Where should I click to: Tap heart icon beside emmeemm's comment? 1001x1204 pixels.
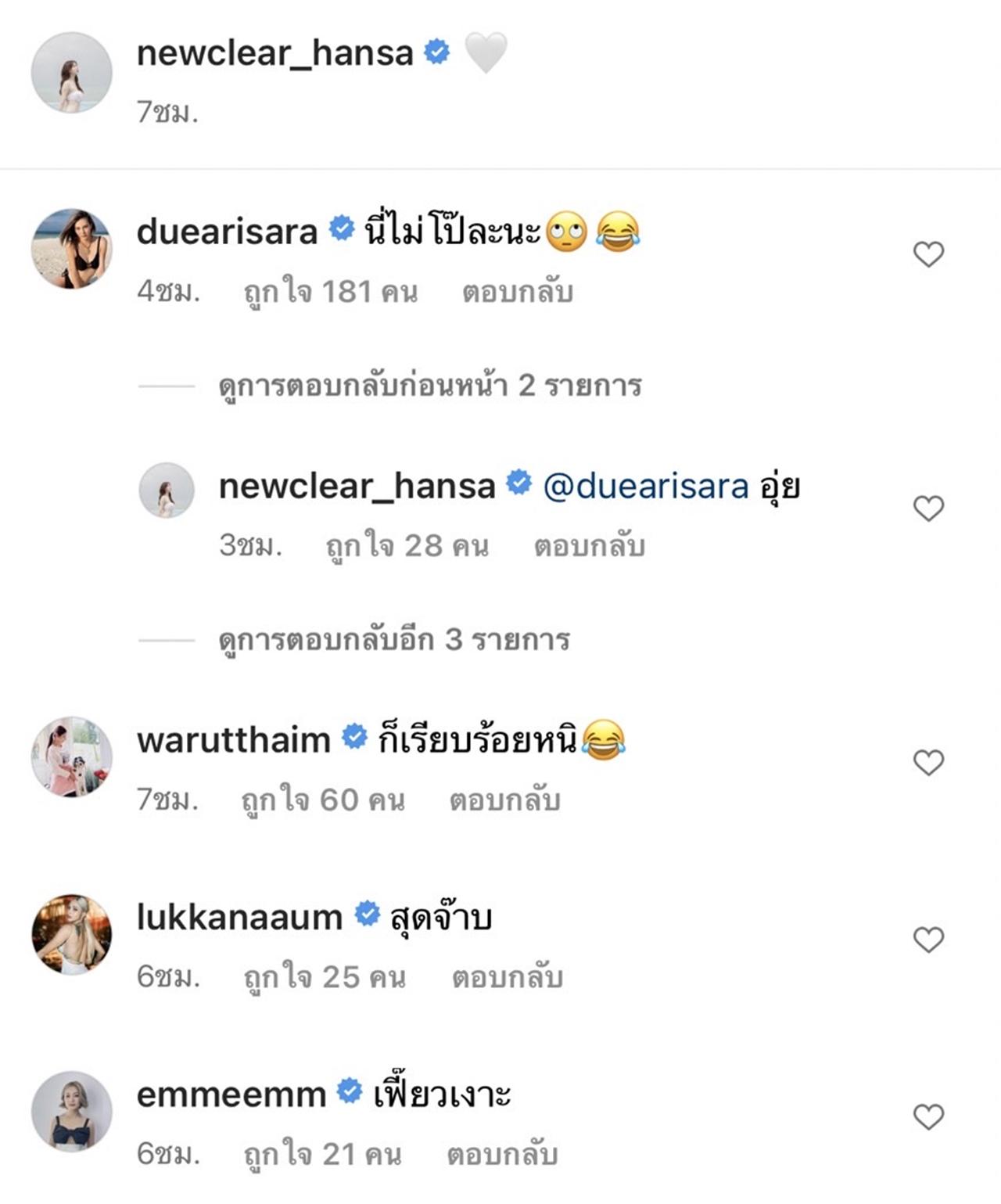(928, 1116)
